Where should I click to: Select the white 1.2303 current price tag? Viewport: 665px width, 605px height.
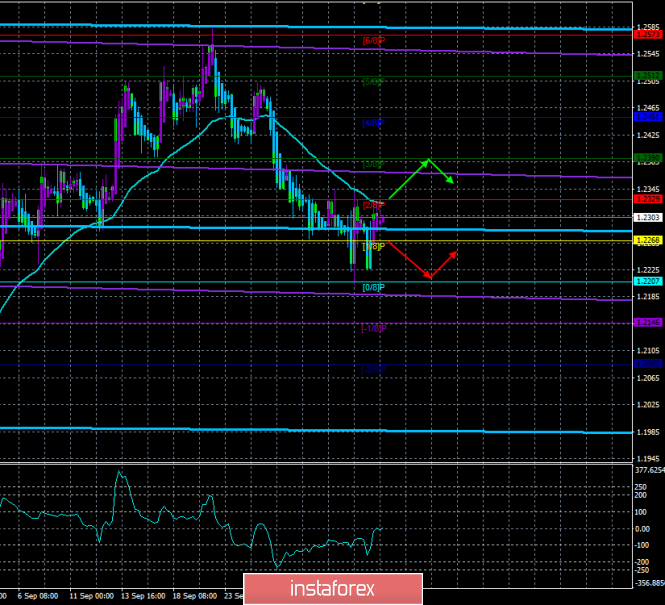pyautogui.click(x=647, y=217)
